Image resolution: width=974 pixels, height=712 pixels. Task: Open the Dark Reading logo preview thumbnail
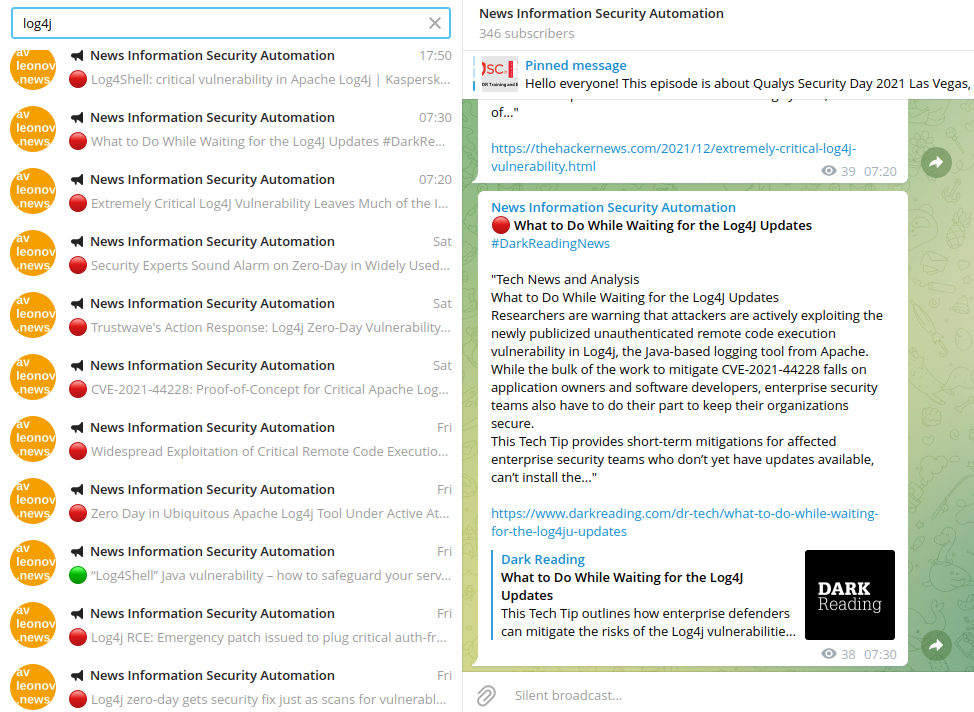tap(850, 595)
